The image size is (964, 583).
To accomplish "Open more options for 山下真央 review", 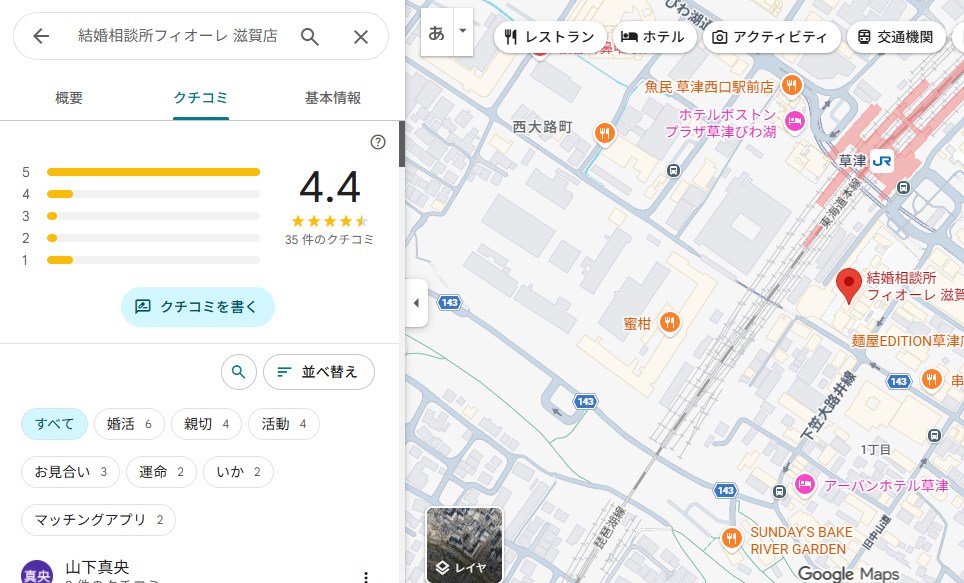I will pyautogui.click(x=366, y=576).
